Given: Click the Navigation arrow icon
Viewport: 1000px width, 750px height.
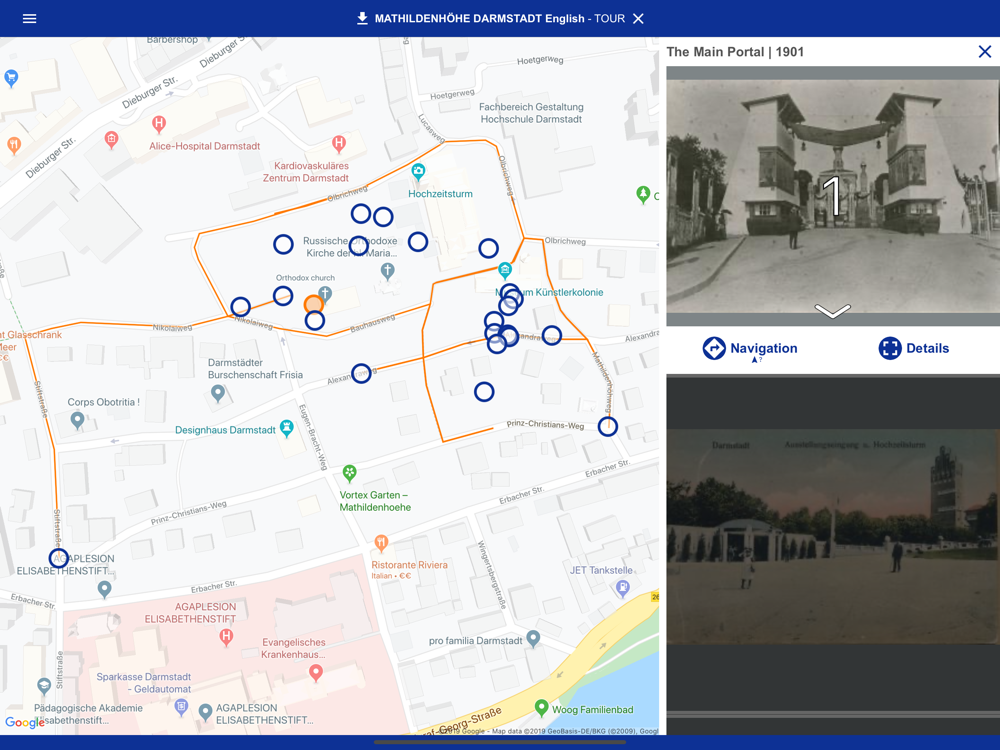Looking at the screenshot, I should (x=714, y=348).
